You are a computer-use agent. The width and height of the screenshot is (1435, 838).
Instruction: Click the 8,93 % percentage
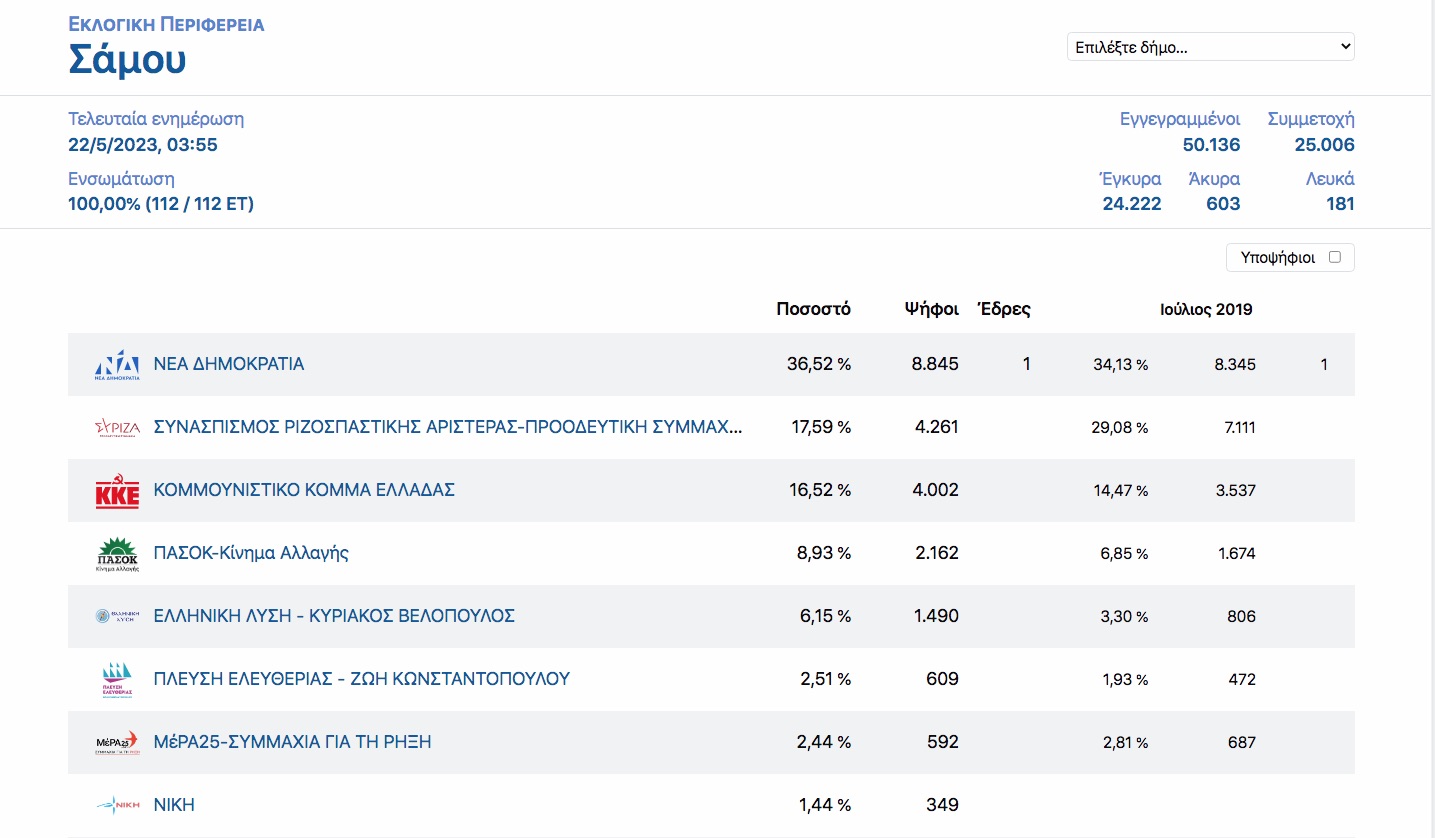[825, 553]
